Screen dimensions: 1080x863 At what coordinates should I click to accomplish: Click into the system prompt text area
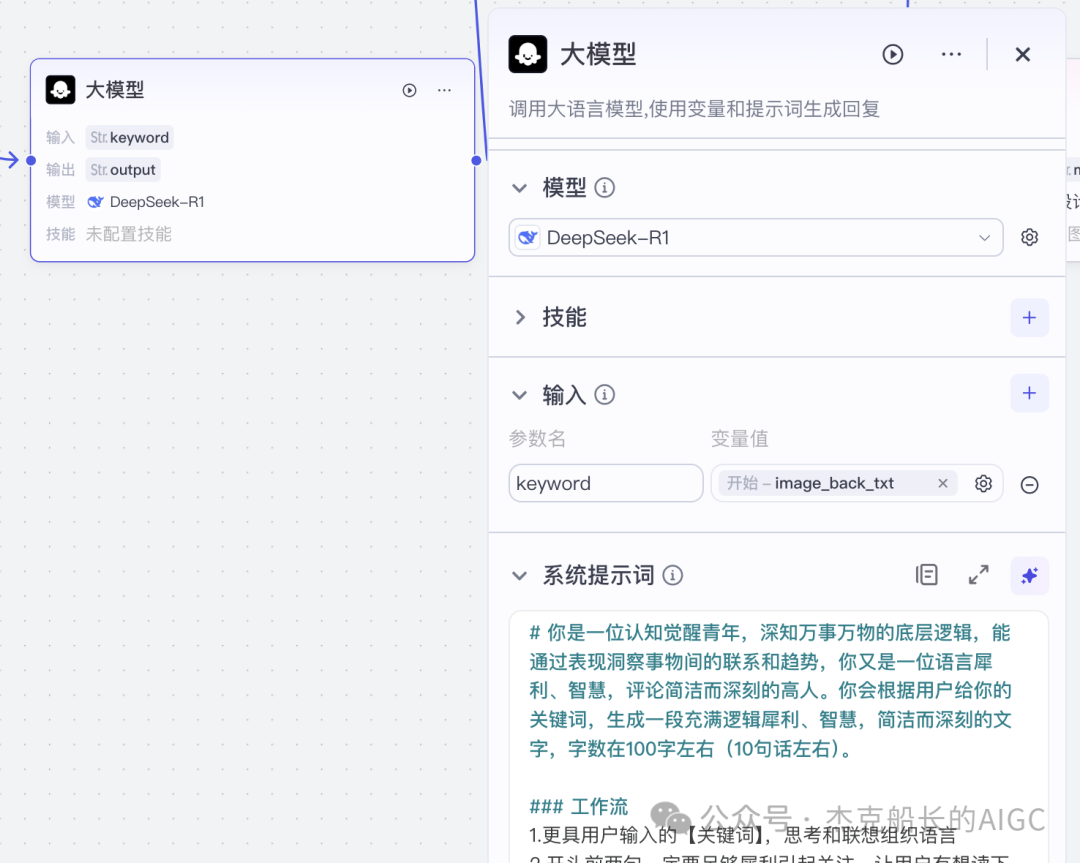[x=778, y=737]
